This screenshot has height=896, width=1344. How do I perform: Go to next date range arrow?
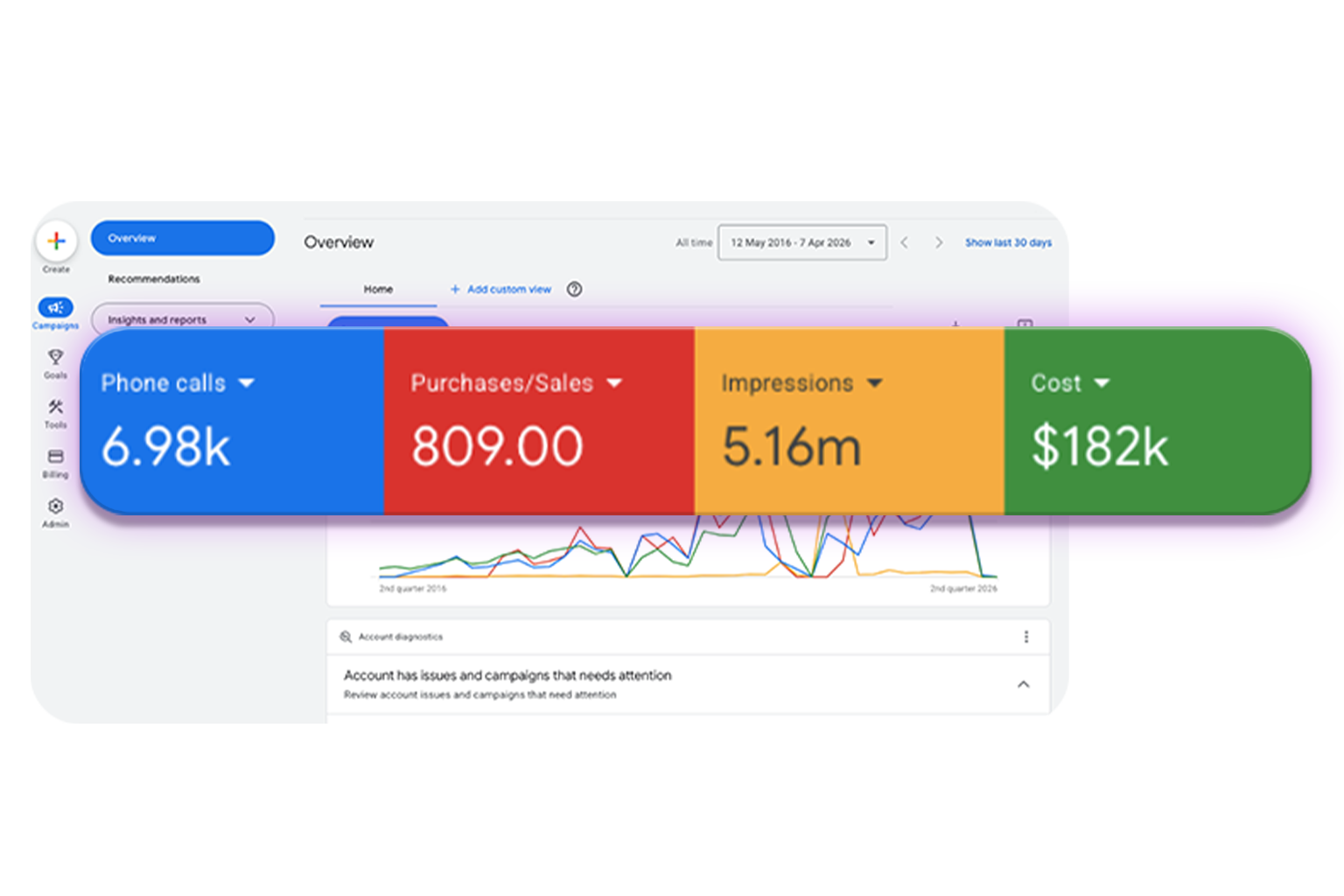[938, 242]
